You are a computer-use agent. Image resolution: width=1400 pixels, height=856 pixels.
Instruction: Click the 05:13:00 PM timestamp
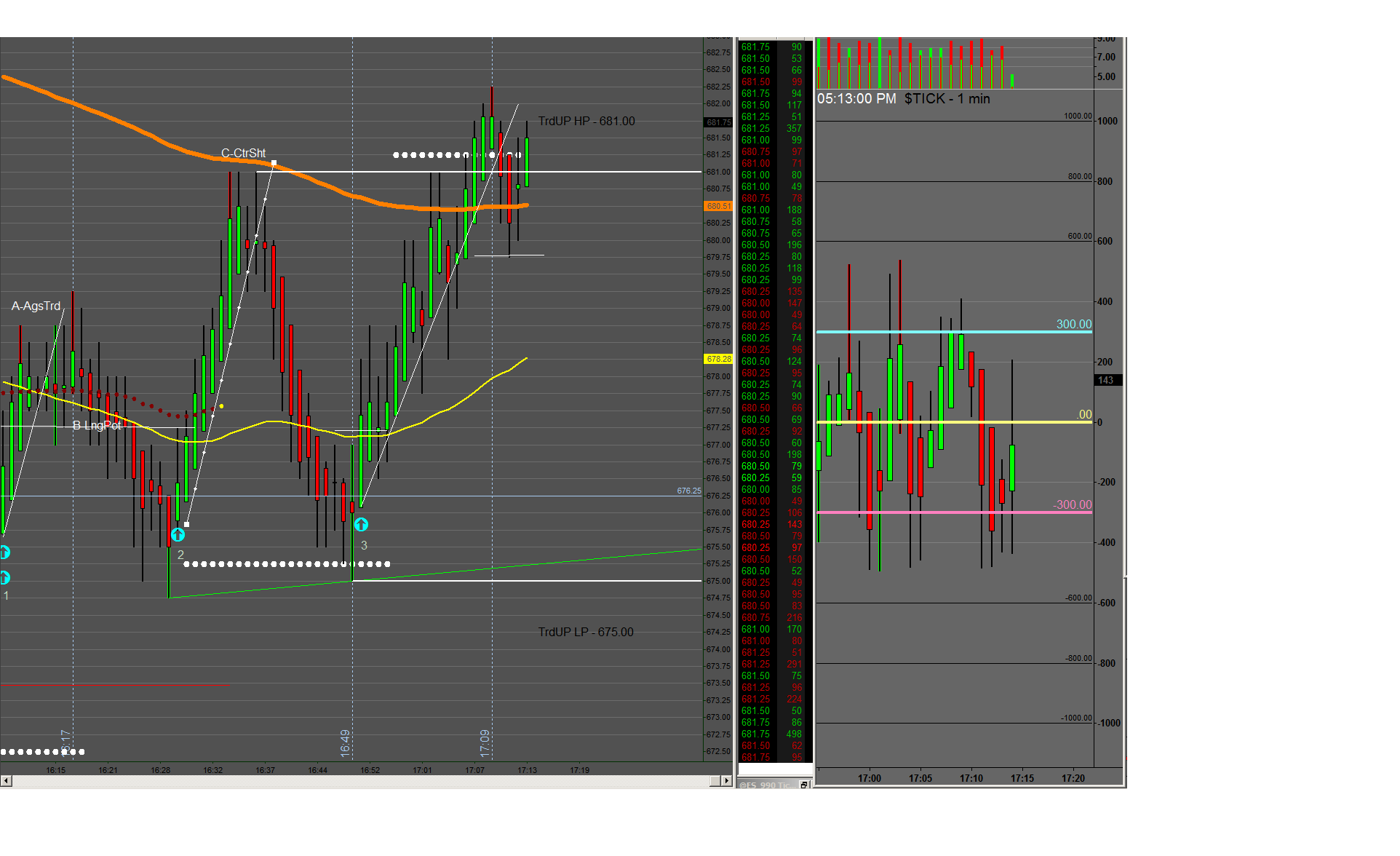(856, 99)
